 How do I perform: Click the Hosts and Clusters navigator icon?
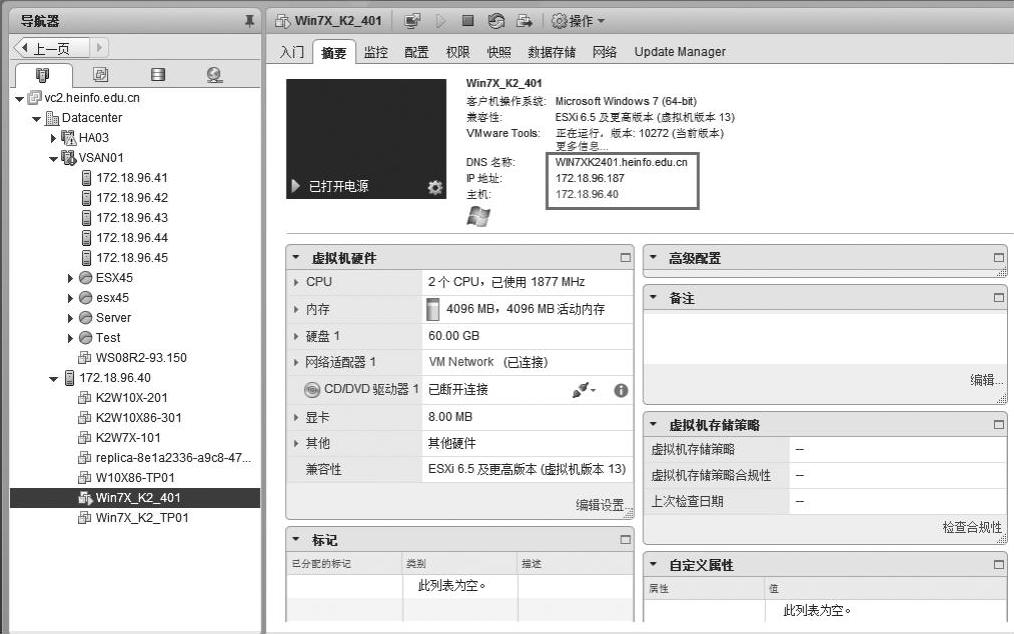[x=43, y=75]
